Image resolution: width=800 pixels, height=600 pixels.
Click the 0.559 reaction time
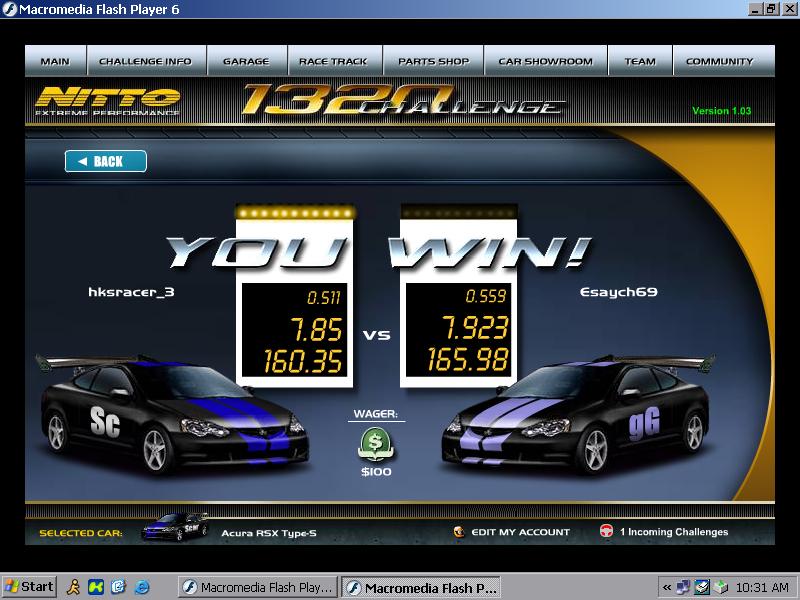486,296
